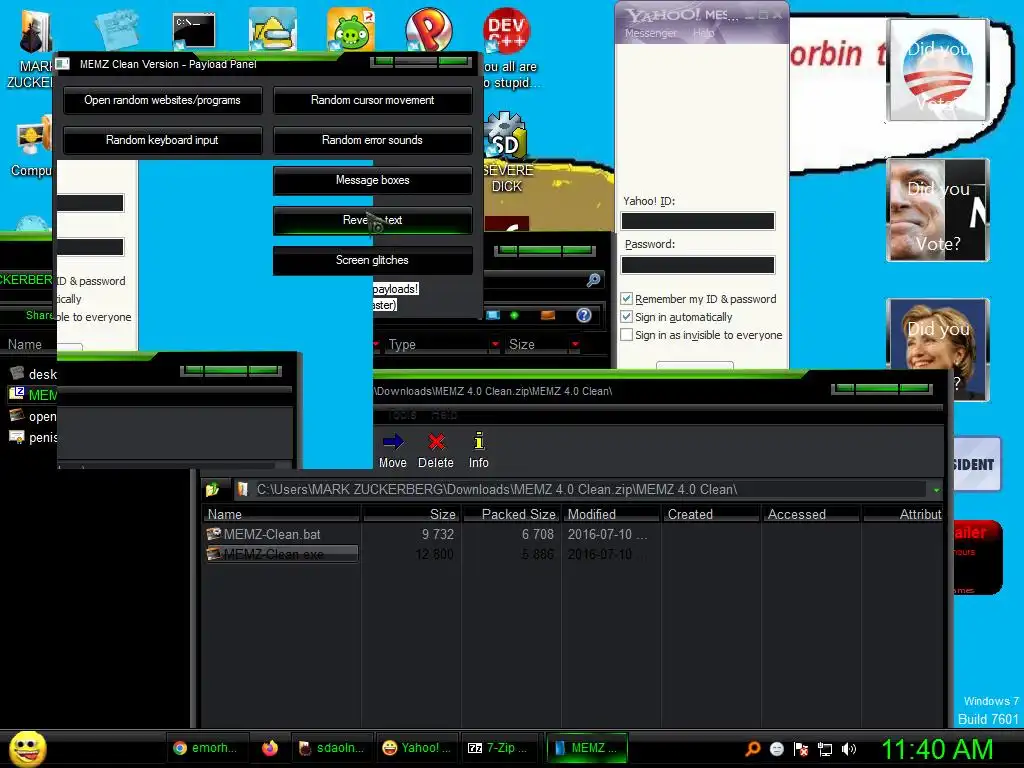1024x768 pixels.
Task: Switch to the MEMZ taskbar button
Action: point(586,748)
